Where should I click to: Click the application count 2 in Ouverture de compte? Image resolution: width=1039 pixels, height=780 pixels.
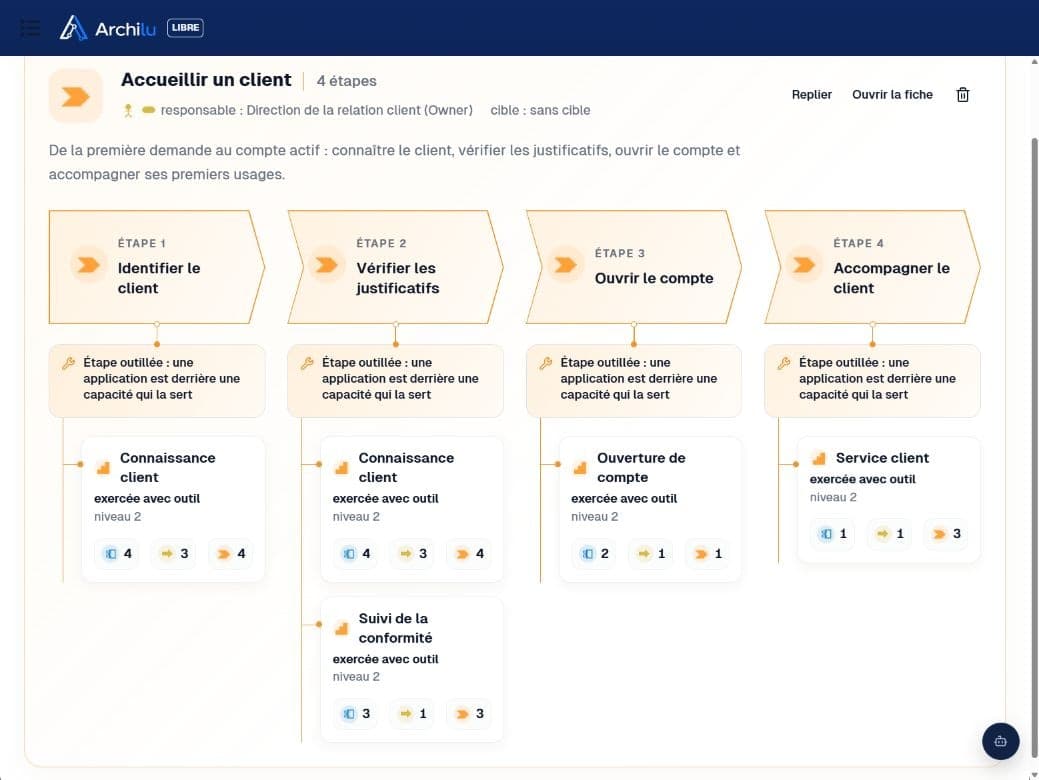594,553
